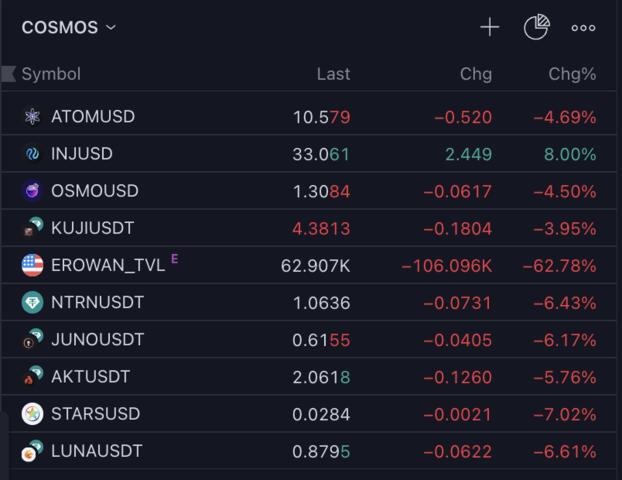Click the OSMOUSD purple logo icon
The width and height of the screenshot is (622, 480).
click(32, 191)
